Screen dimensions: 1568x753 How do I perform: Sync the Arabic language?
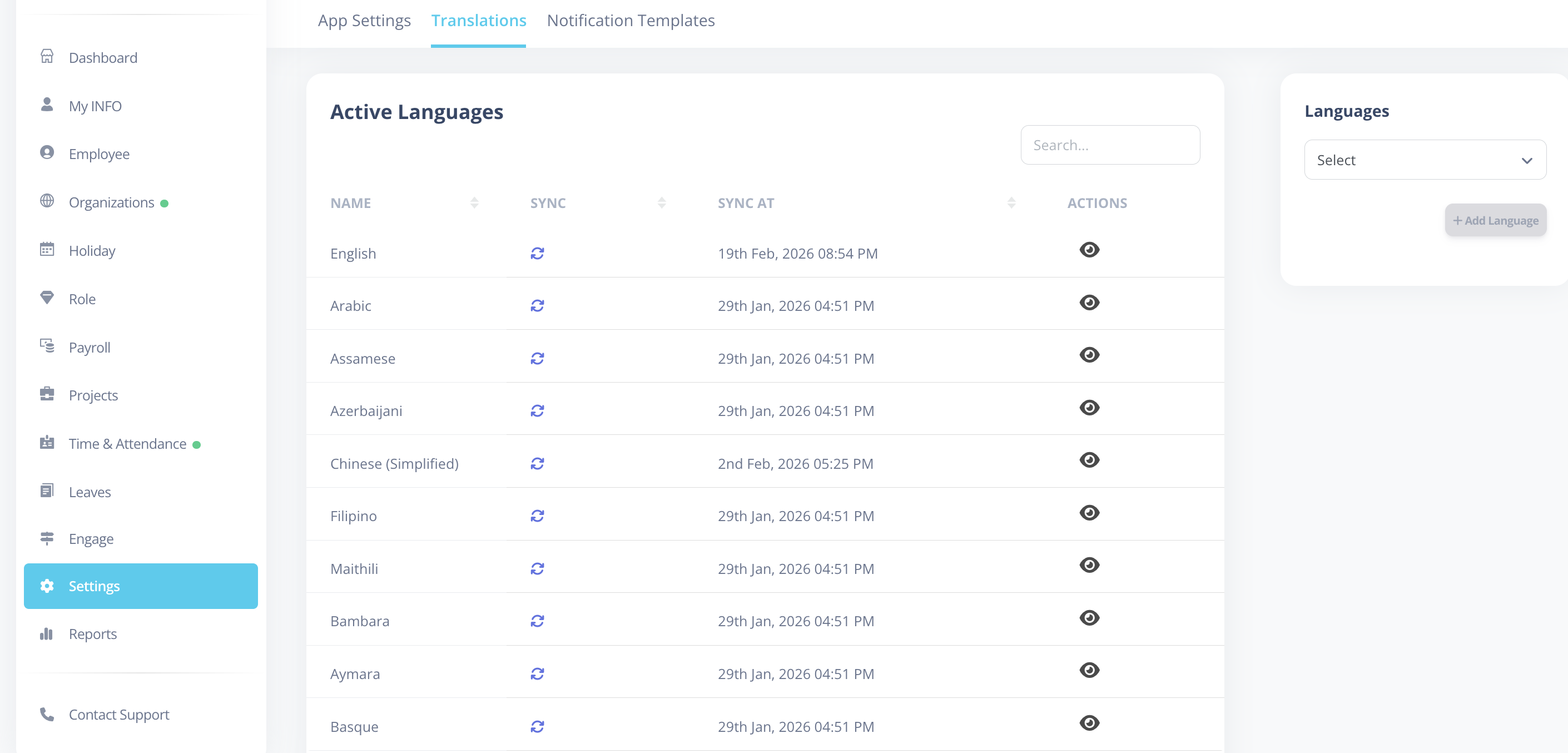tap(537, 305)
